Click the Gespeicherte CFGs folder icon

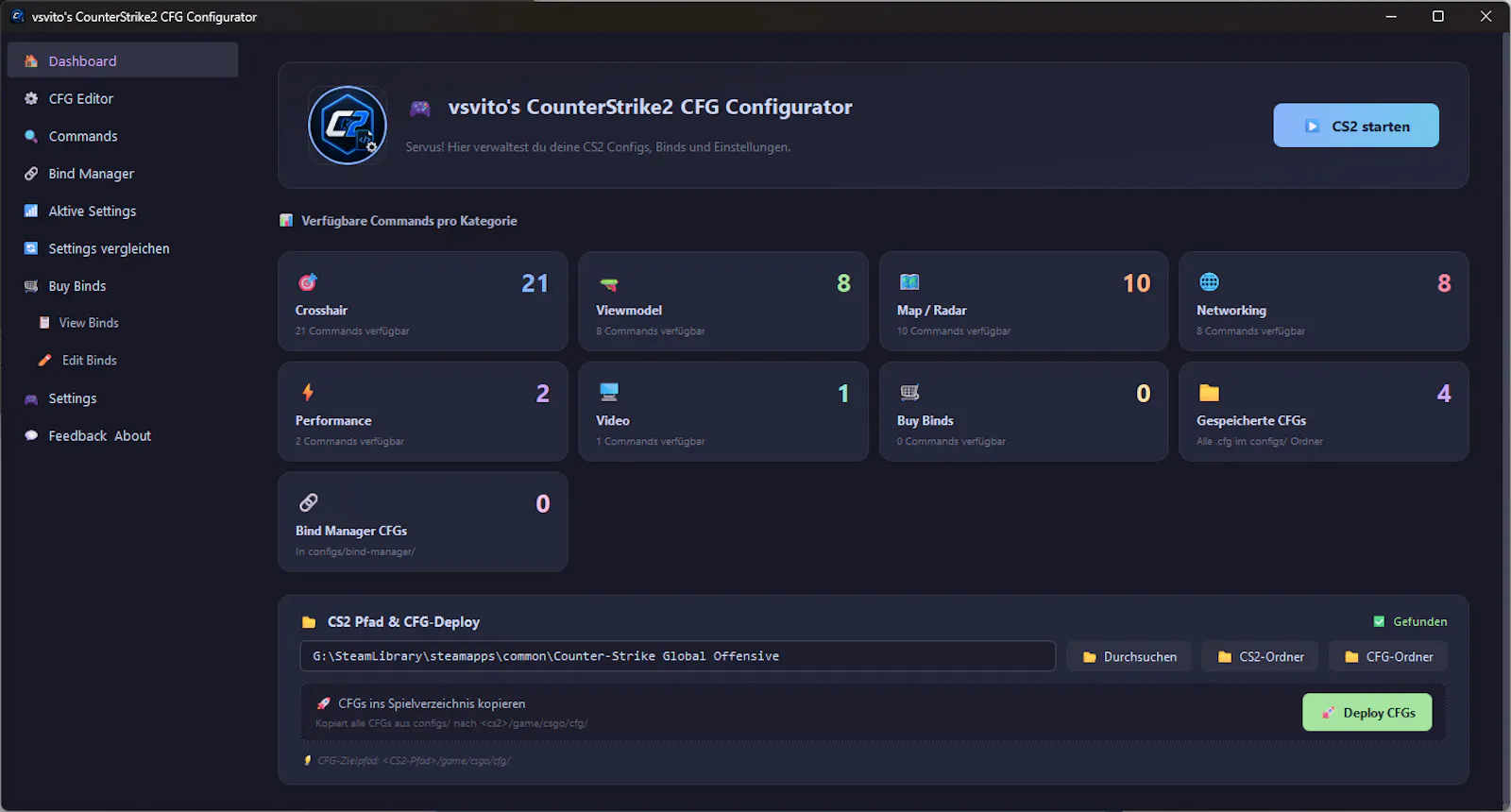[1209, 393]
